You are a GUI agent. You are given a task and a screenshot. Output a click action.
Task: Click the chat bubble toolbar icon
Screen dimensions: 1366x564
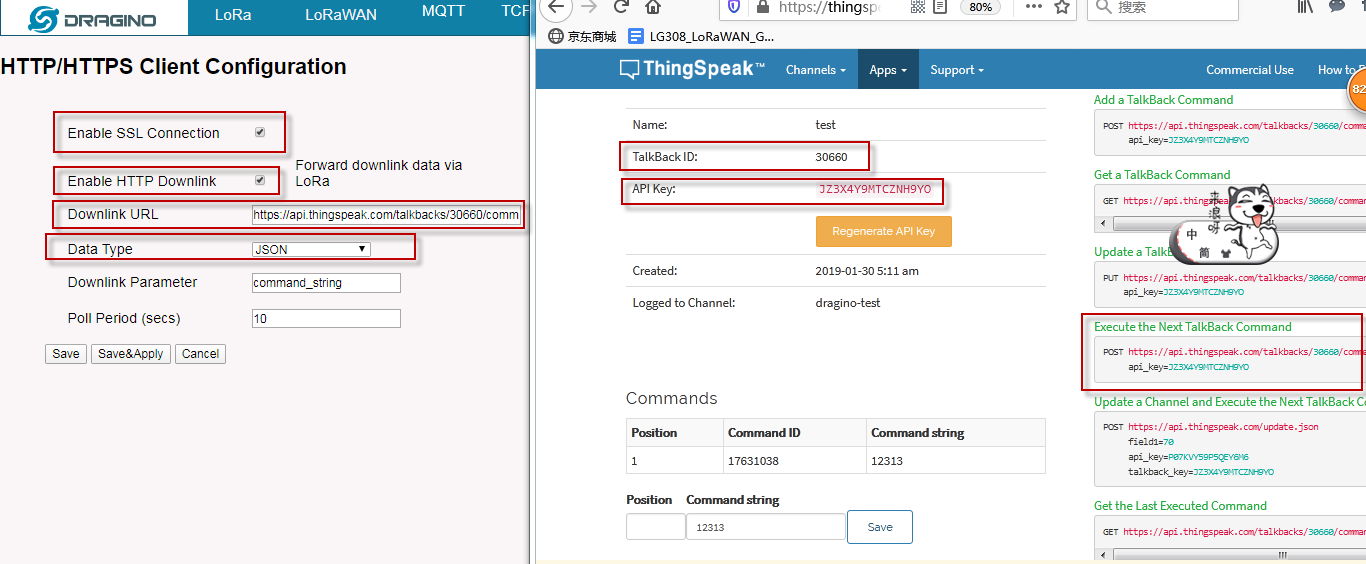coord(1337,6)
